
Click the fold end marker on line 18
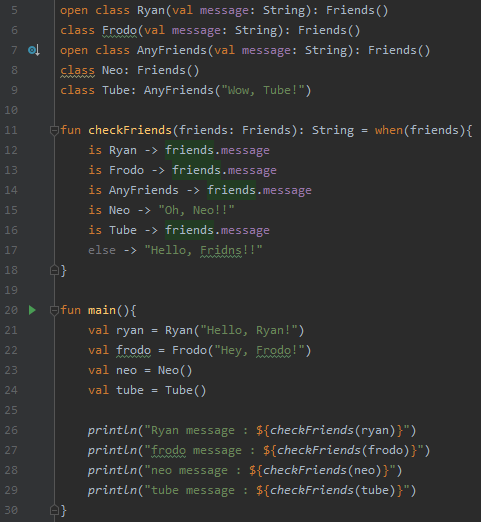[54, 270]
